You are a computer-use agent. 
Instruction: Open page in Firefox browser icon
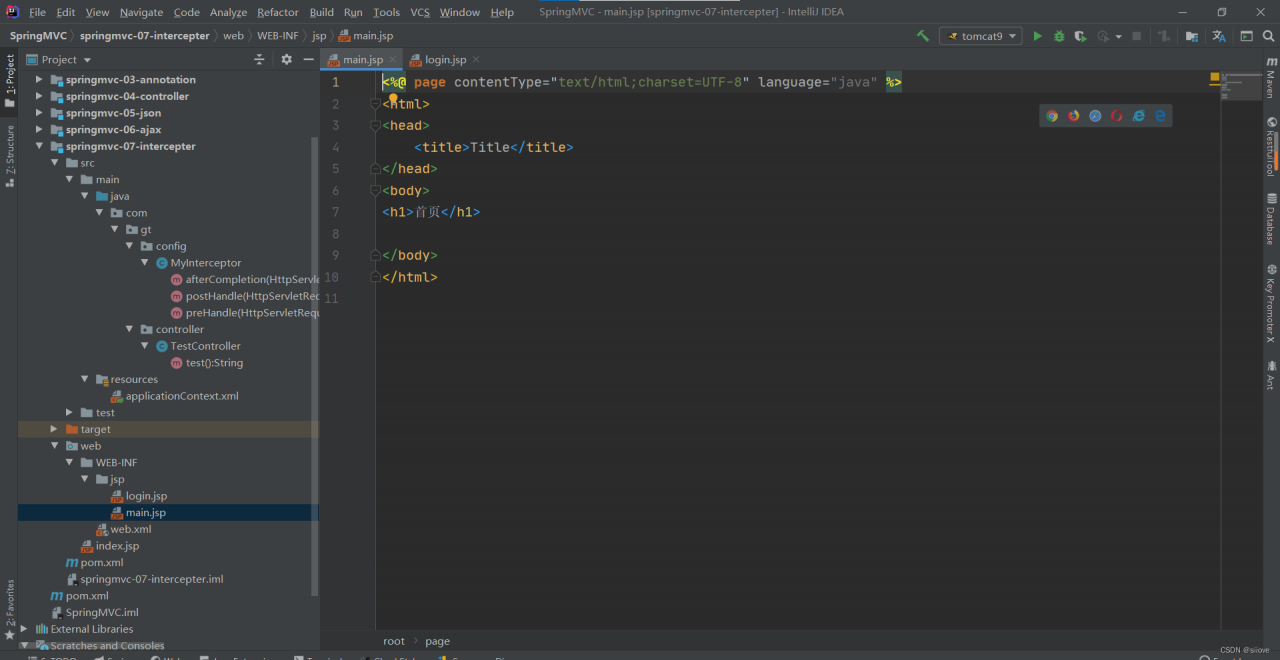[x=1074, y=116]
